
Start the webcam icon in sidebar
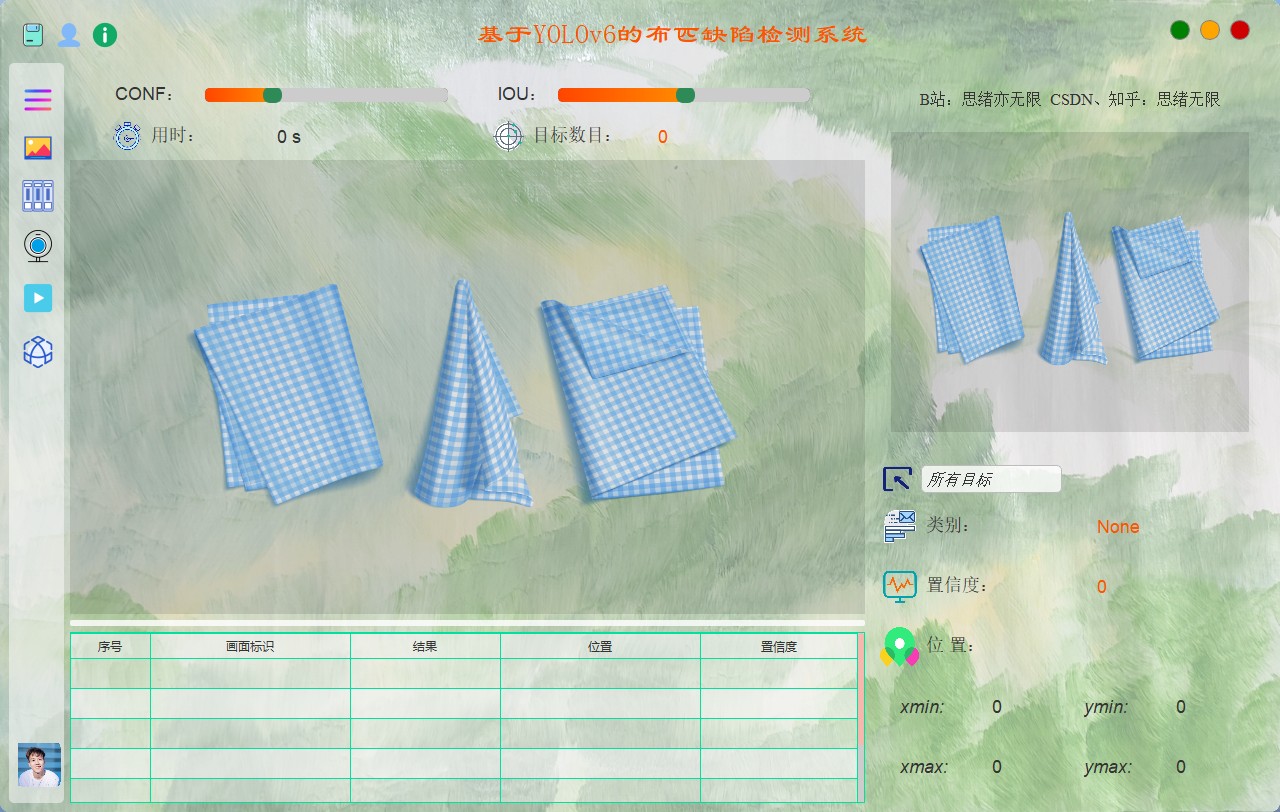(x=38, y=246)
